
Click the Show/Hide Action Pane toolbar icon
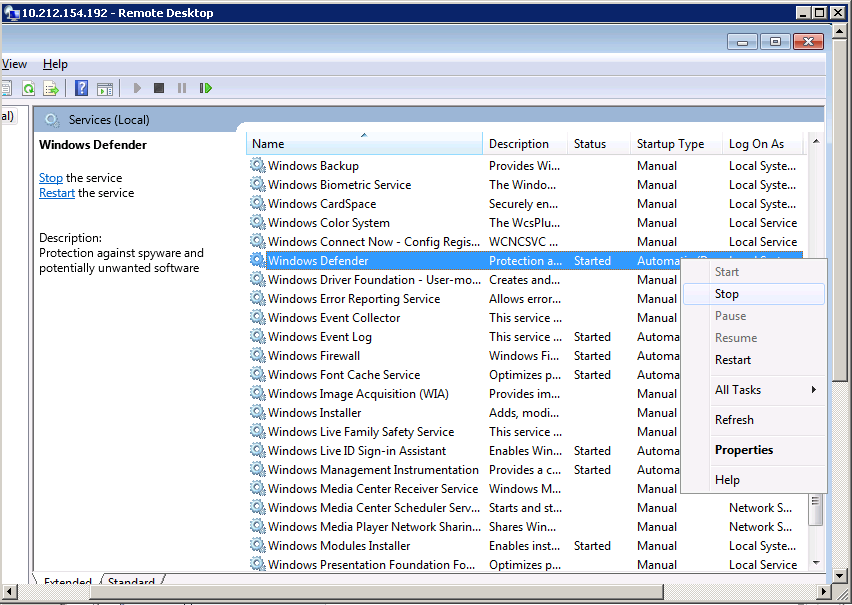[105, 89]
